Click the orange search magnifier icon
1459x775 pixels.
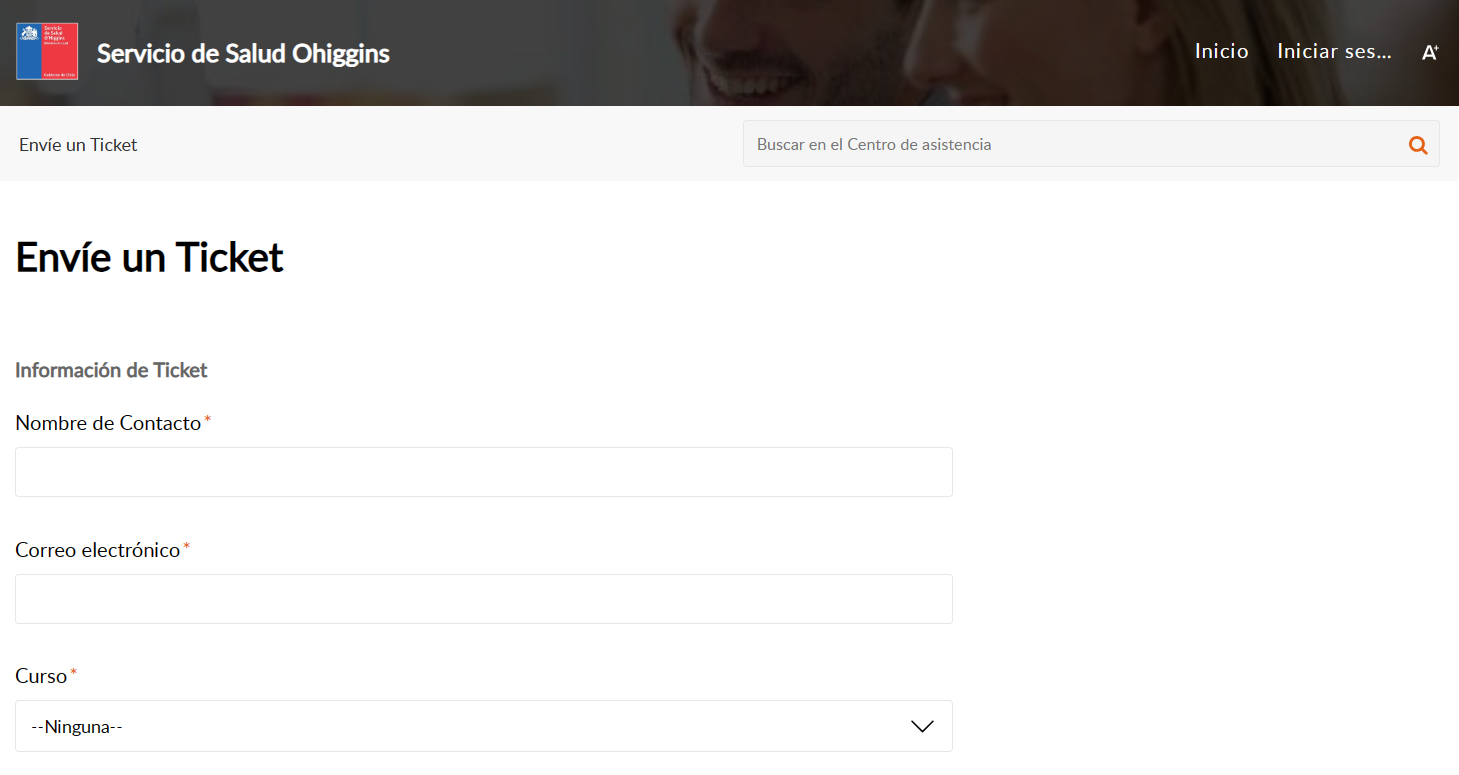tap(1418, 145)
